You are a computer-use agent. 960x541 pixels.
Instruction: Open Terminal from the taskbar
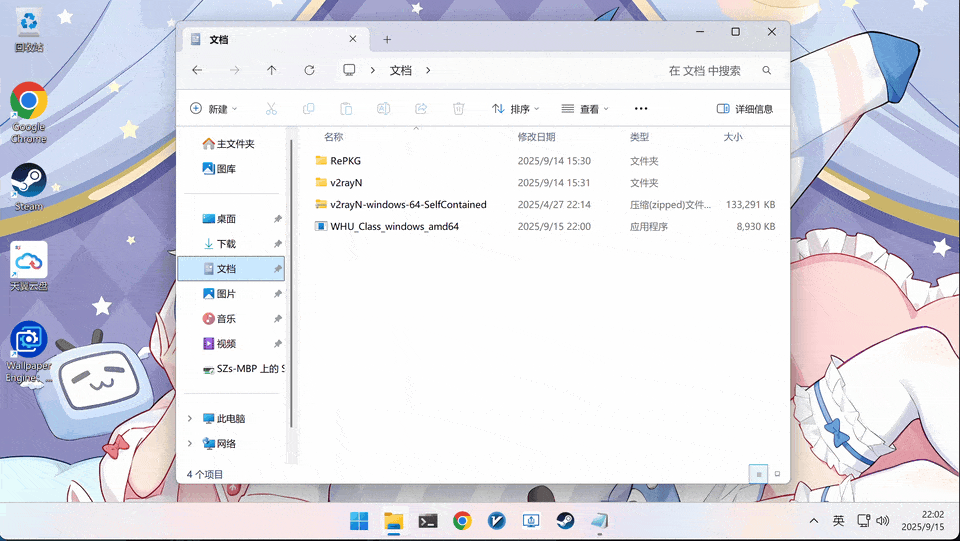pos(427,521)
